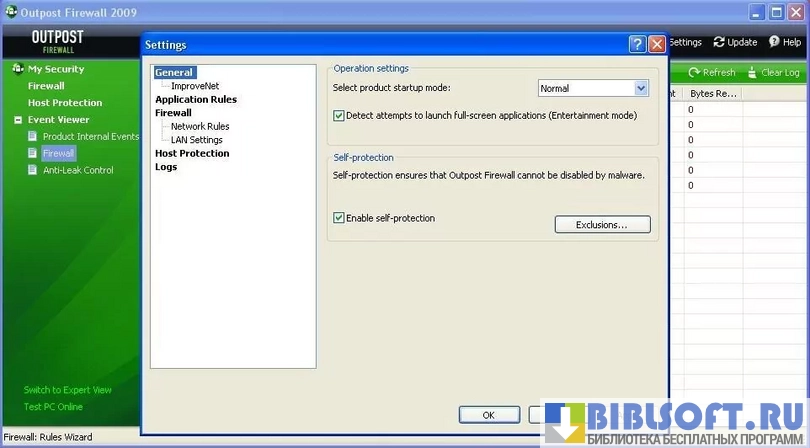Click the Switch to Expert View link

pos(68,390)
